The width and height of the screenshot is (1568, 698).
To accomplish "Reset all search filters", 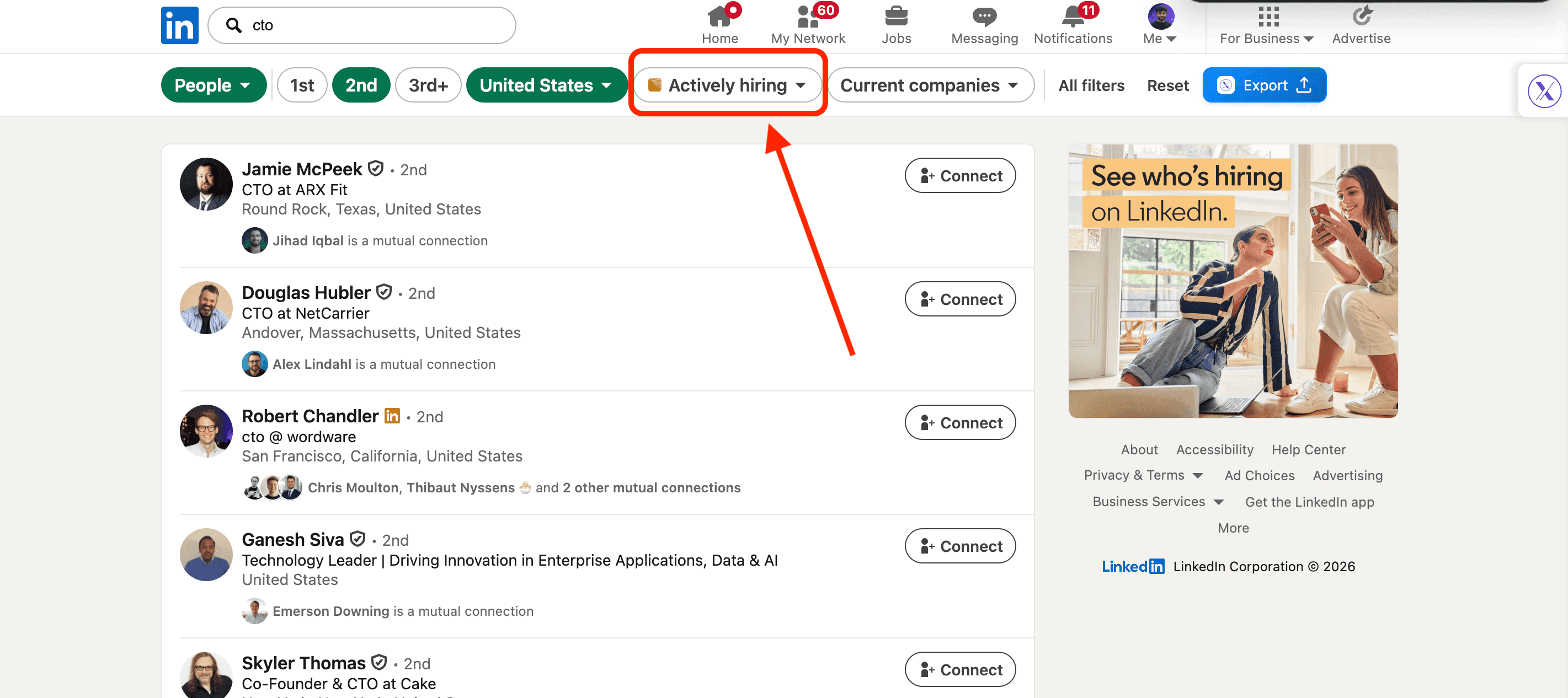I will (x=1167, y=85).
